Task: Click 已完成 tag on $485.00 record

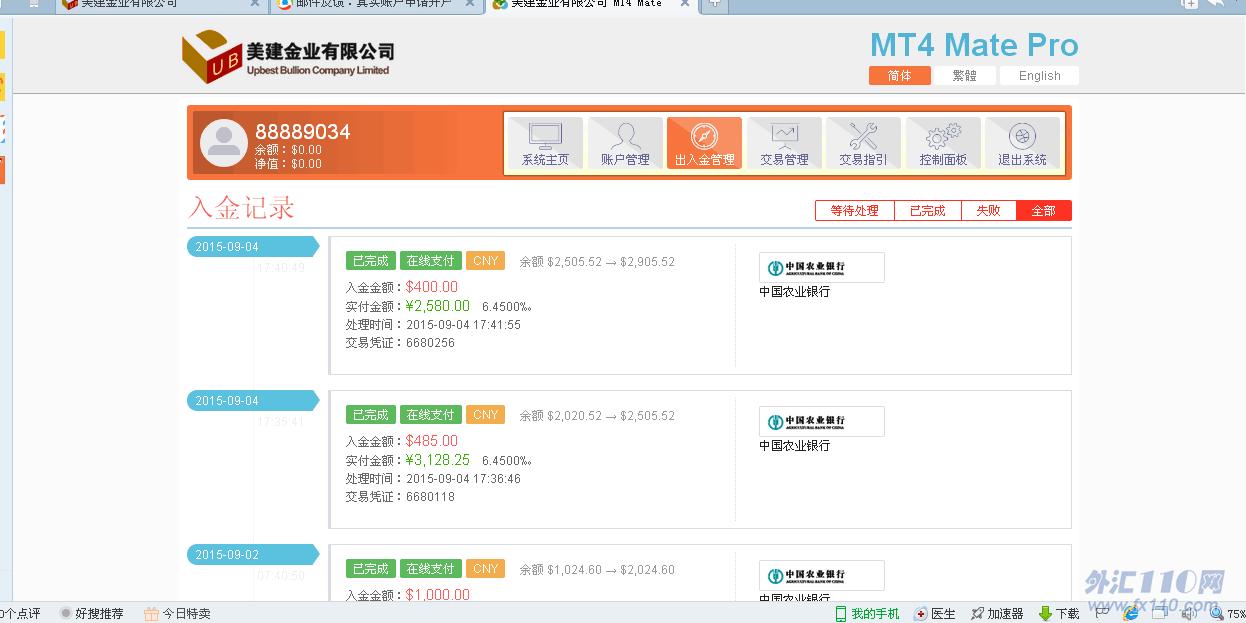Action: click(370, 415)
